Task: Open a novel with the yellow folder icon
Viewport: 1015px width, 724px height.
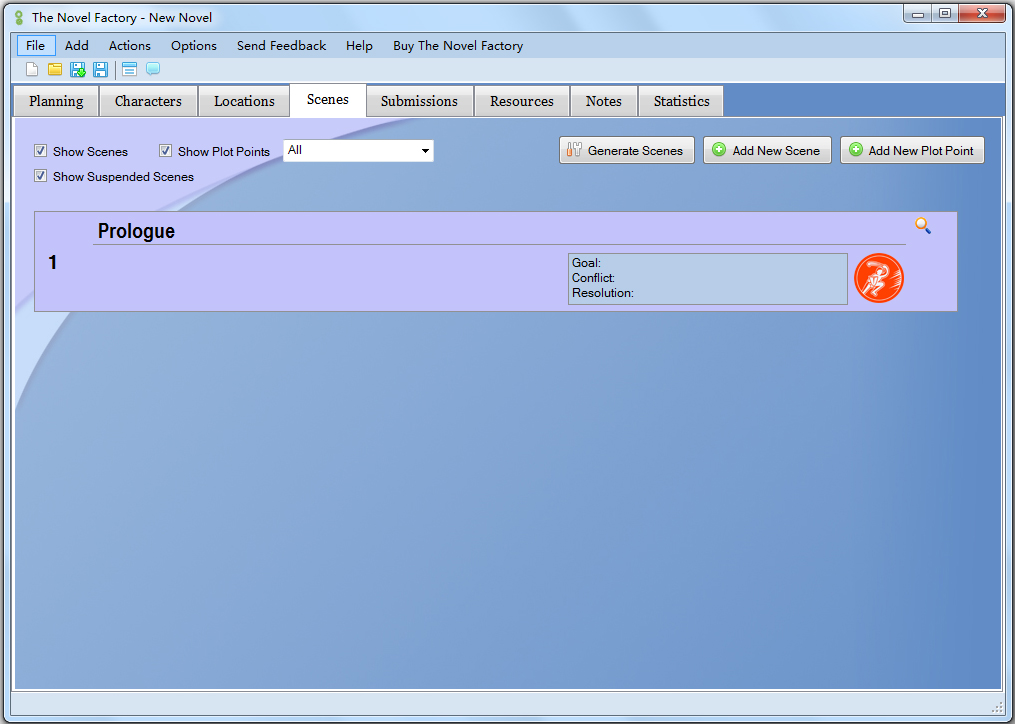Action: 55,69
